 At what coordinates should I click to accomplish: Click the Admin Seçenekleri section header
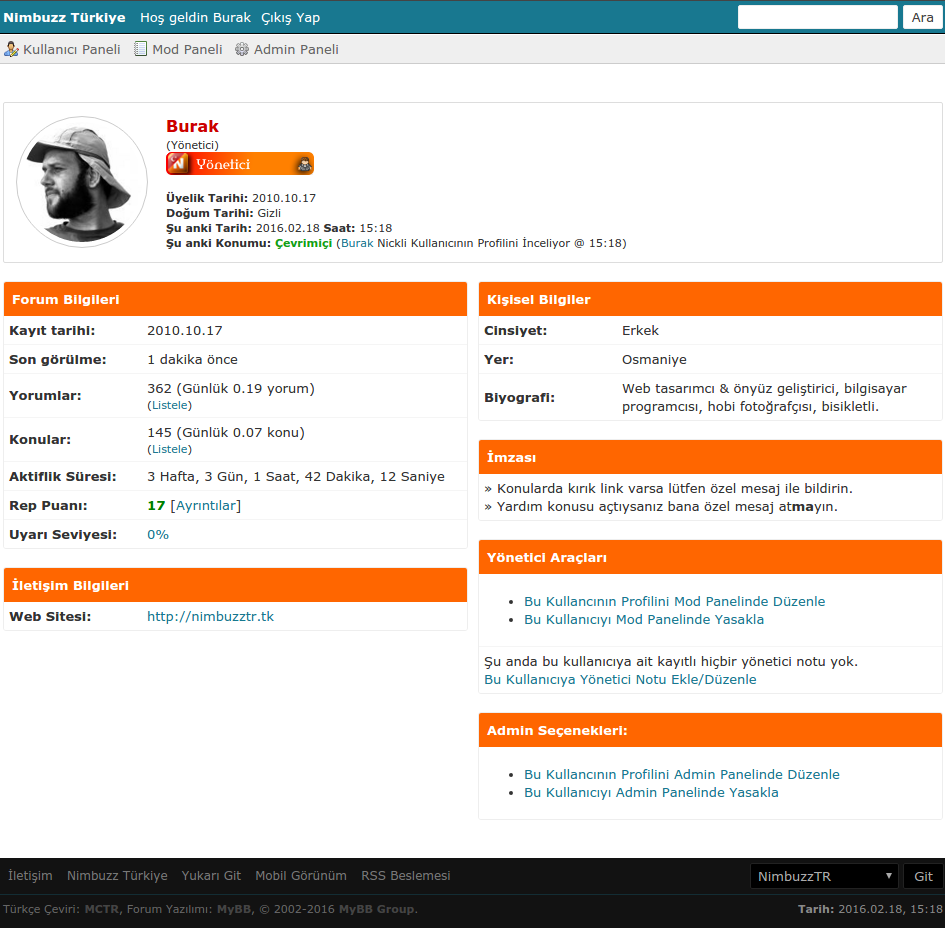(x=710, y=730)
